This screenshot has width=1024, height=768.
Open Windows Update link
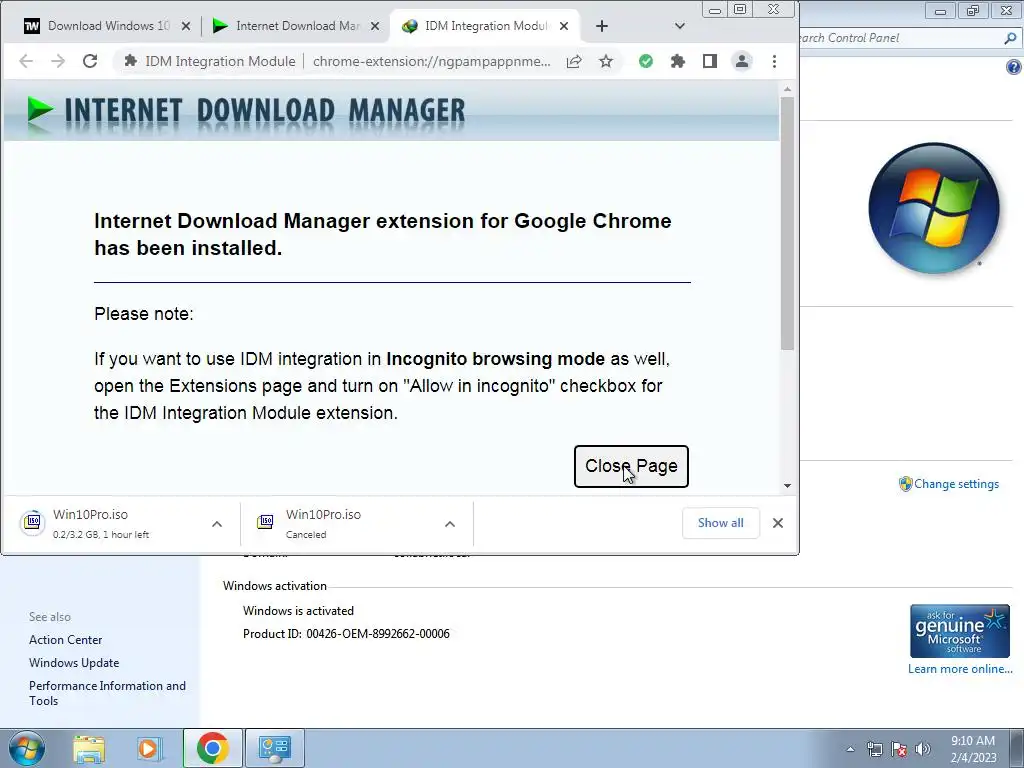pyautogui.click(x=74, y=663)
